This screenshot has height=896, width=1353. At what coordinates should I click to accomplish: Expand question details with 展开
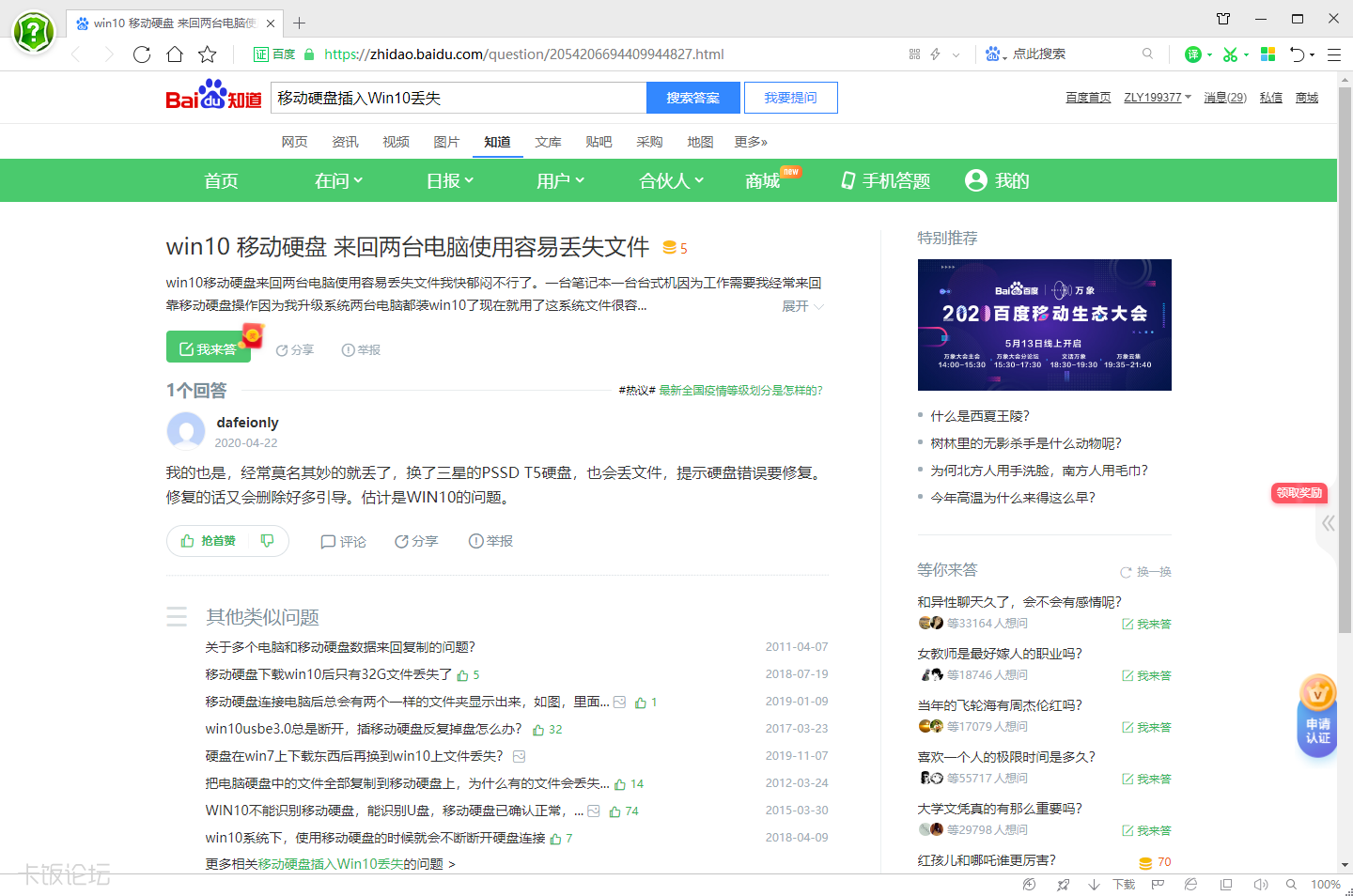tap(802, 306)
